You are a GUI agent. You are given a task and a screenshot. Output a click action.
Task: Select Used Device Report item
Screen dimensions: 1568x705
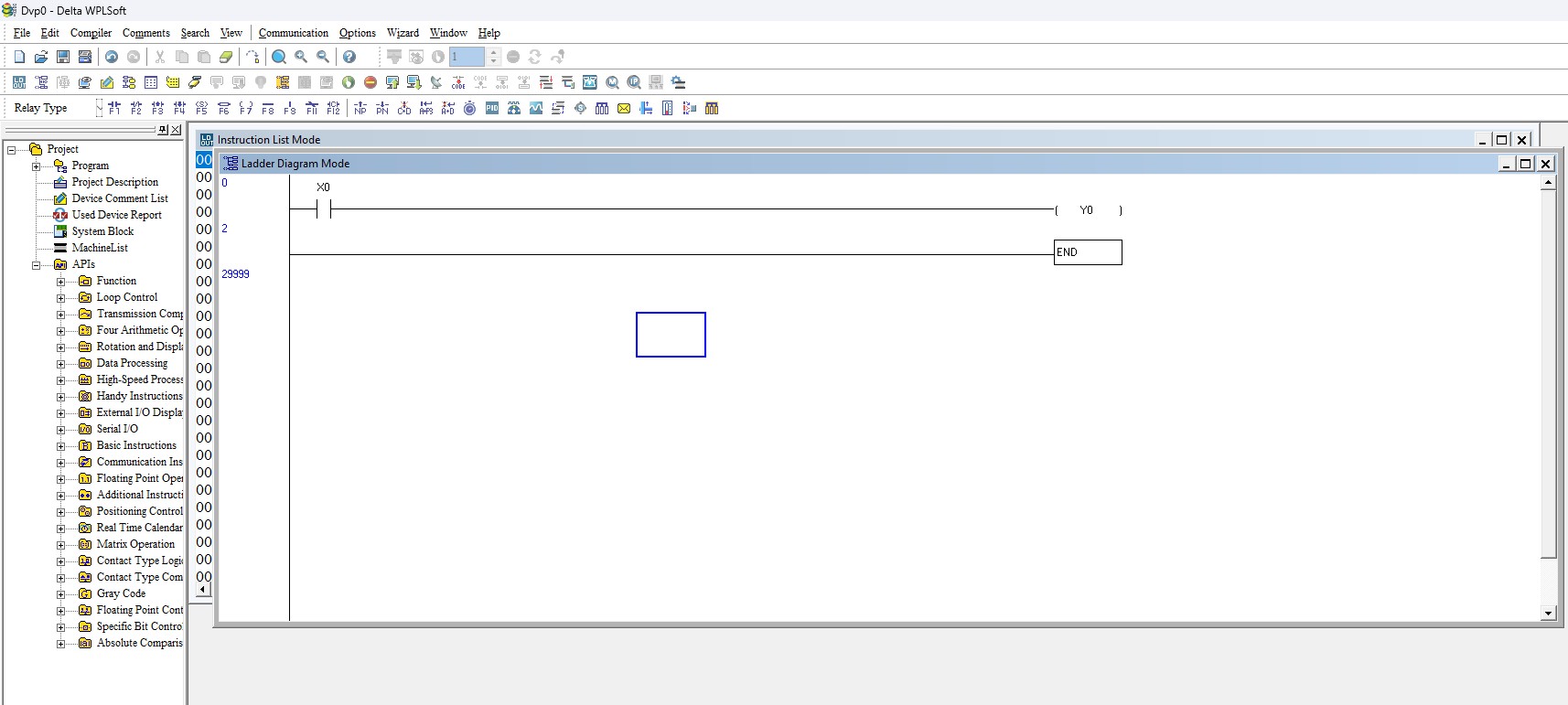click(117, 215)
